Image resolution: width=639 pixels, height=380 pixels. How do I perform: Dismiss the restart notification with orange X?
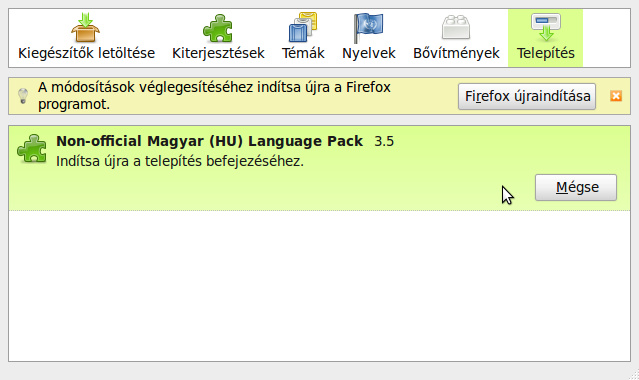616,96
